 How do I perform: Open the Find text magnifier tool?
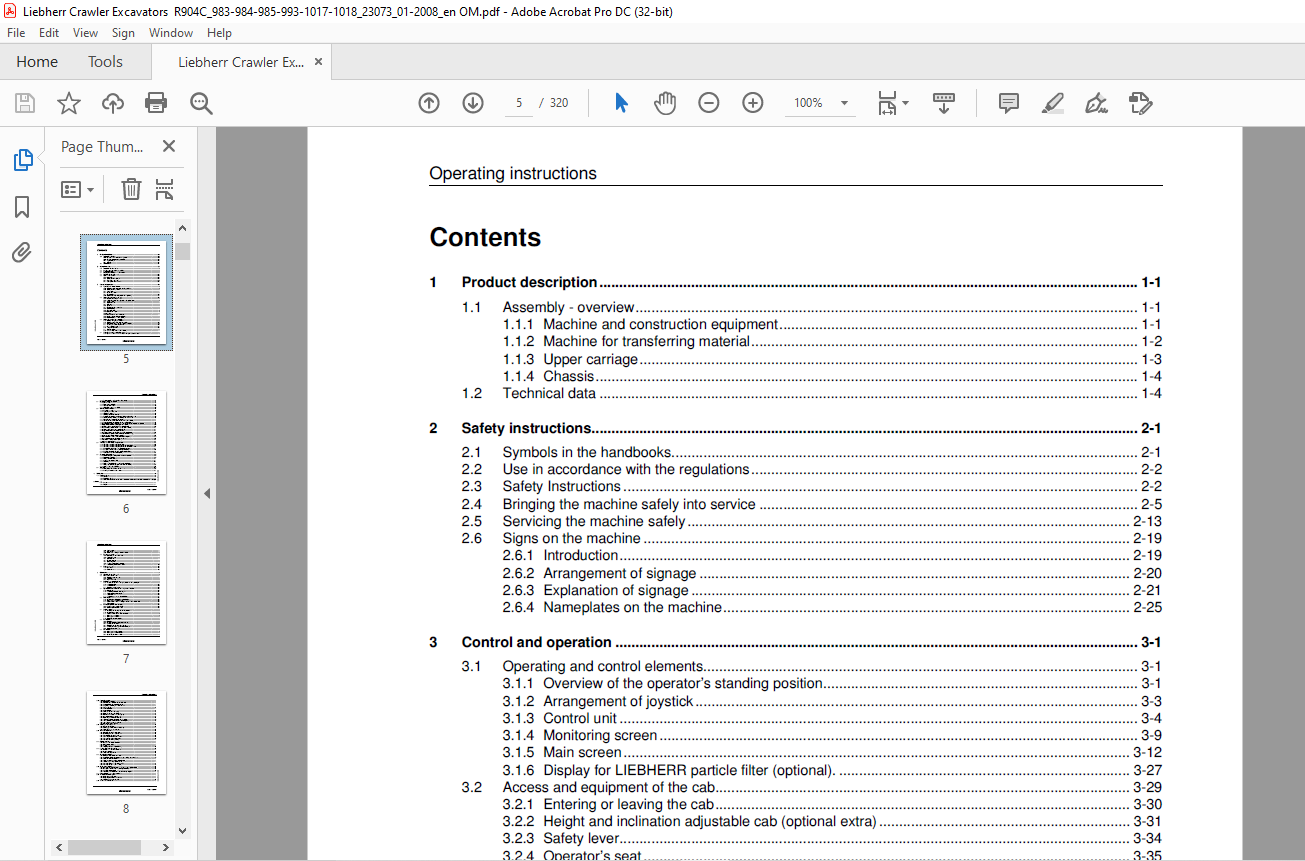(x=201, y=103)
